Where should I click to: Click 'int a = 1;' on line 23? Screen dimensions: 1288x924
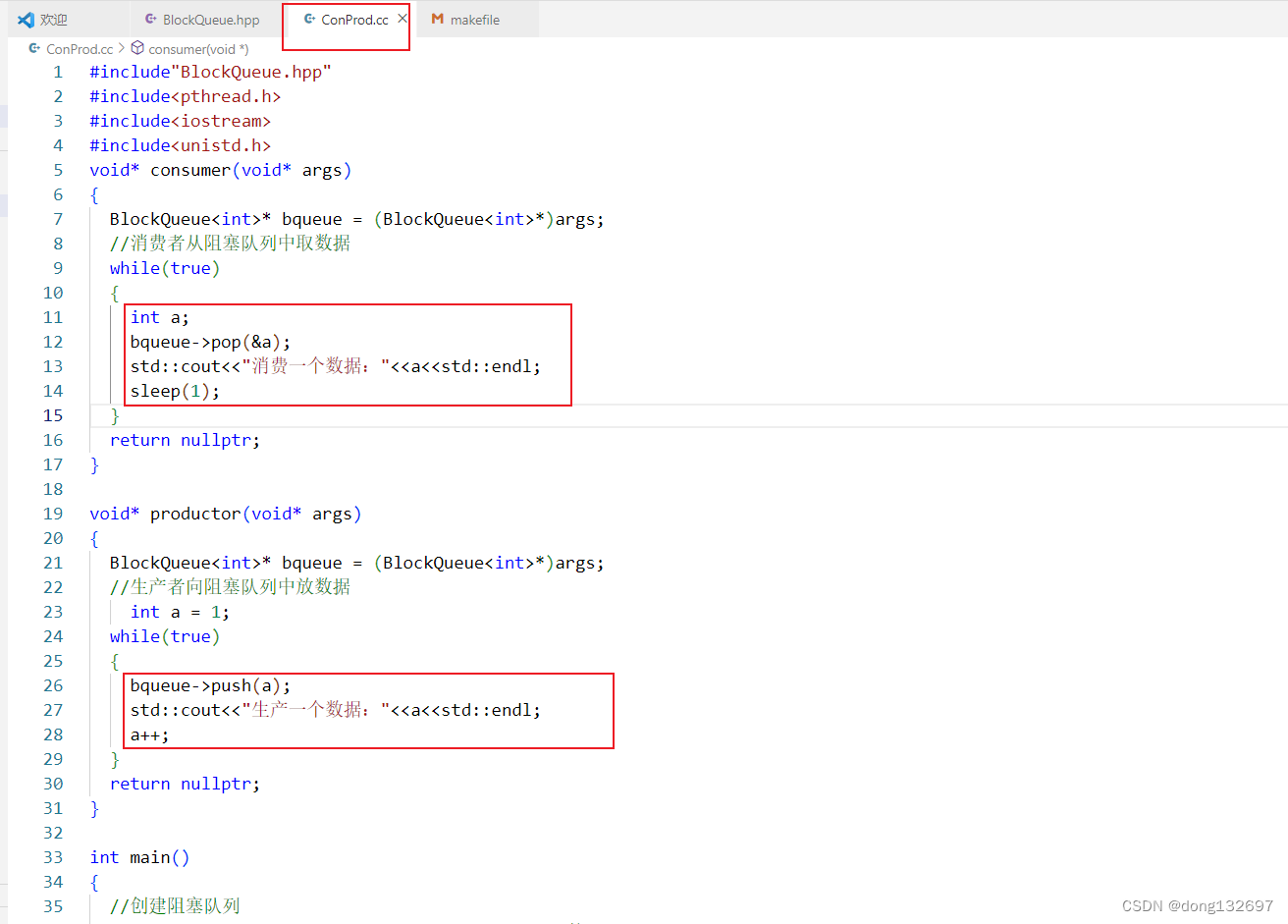[181, 612]
